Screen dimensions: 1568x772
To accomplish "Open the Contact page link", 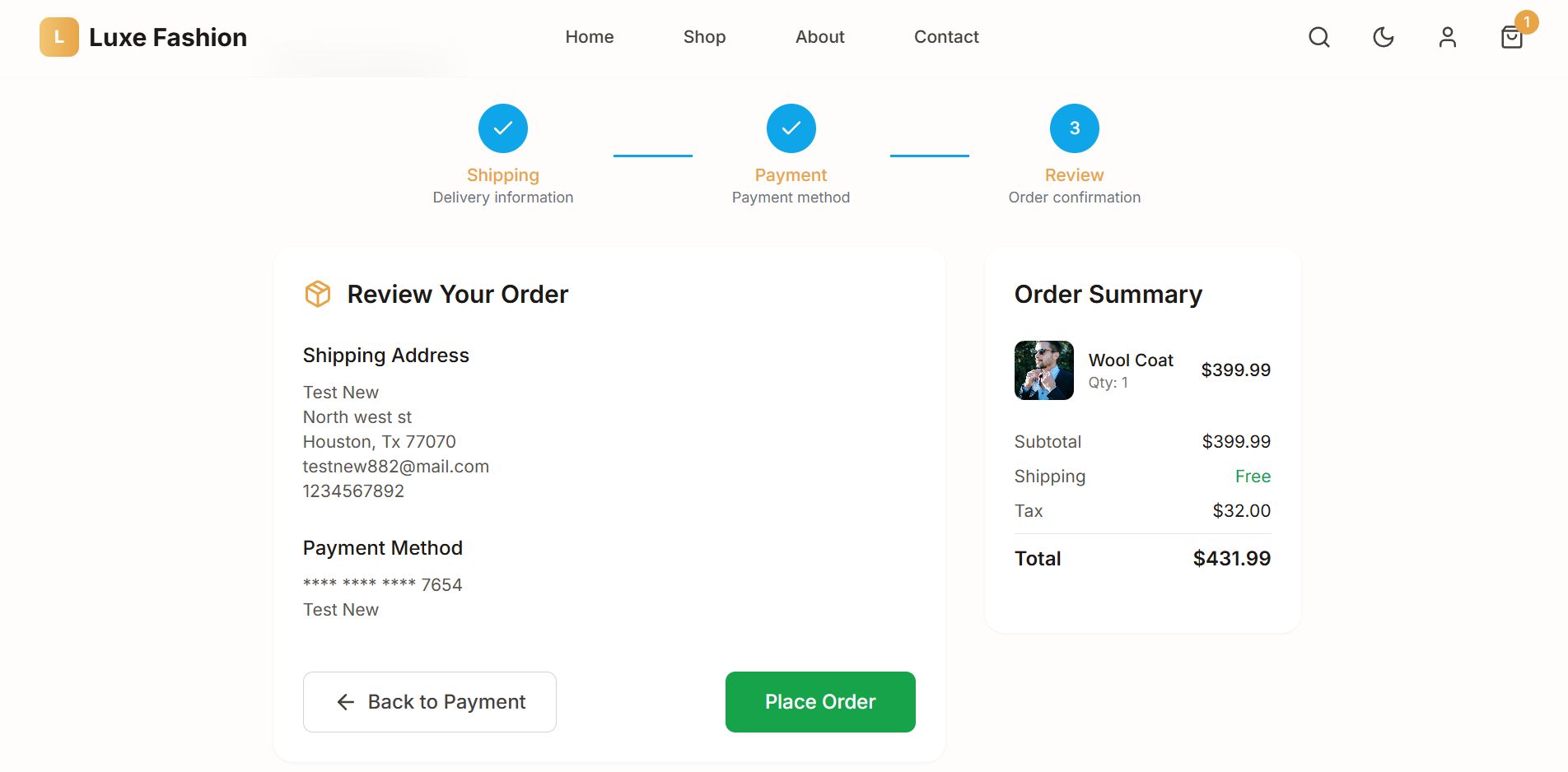I will click(946, 37).
